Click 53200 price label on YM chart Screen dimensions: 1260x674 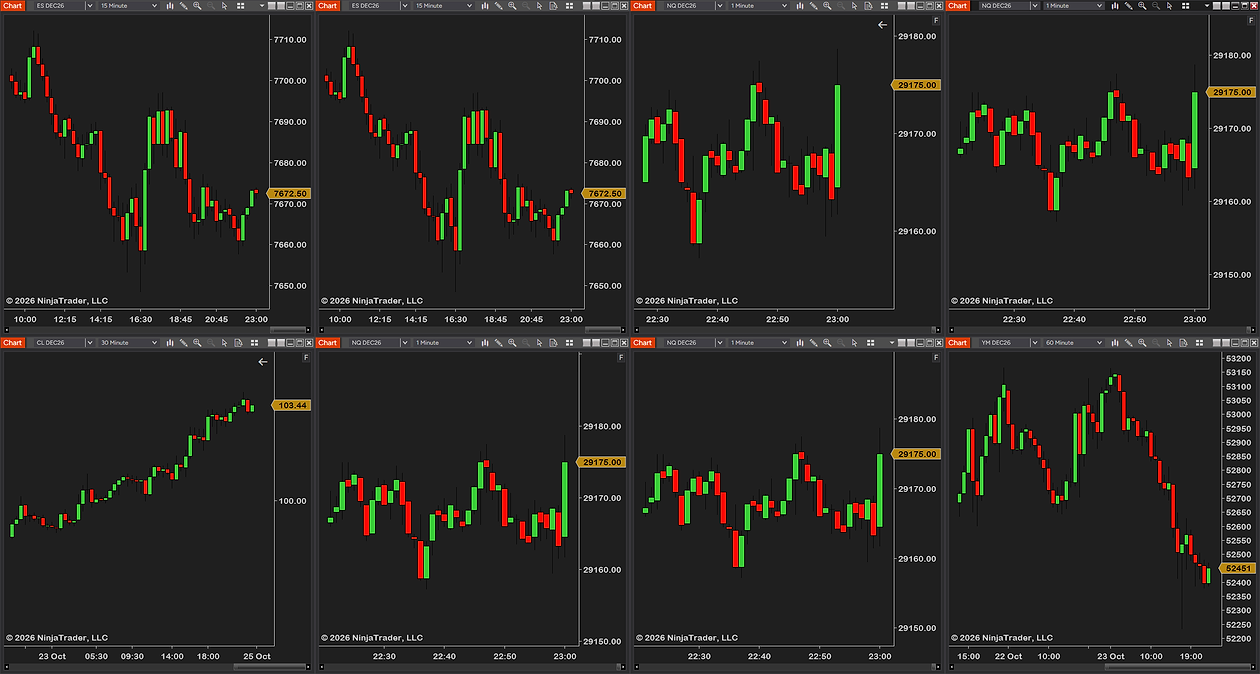coord(1239,358)
